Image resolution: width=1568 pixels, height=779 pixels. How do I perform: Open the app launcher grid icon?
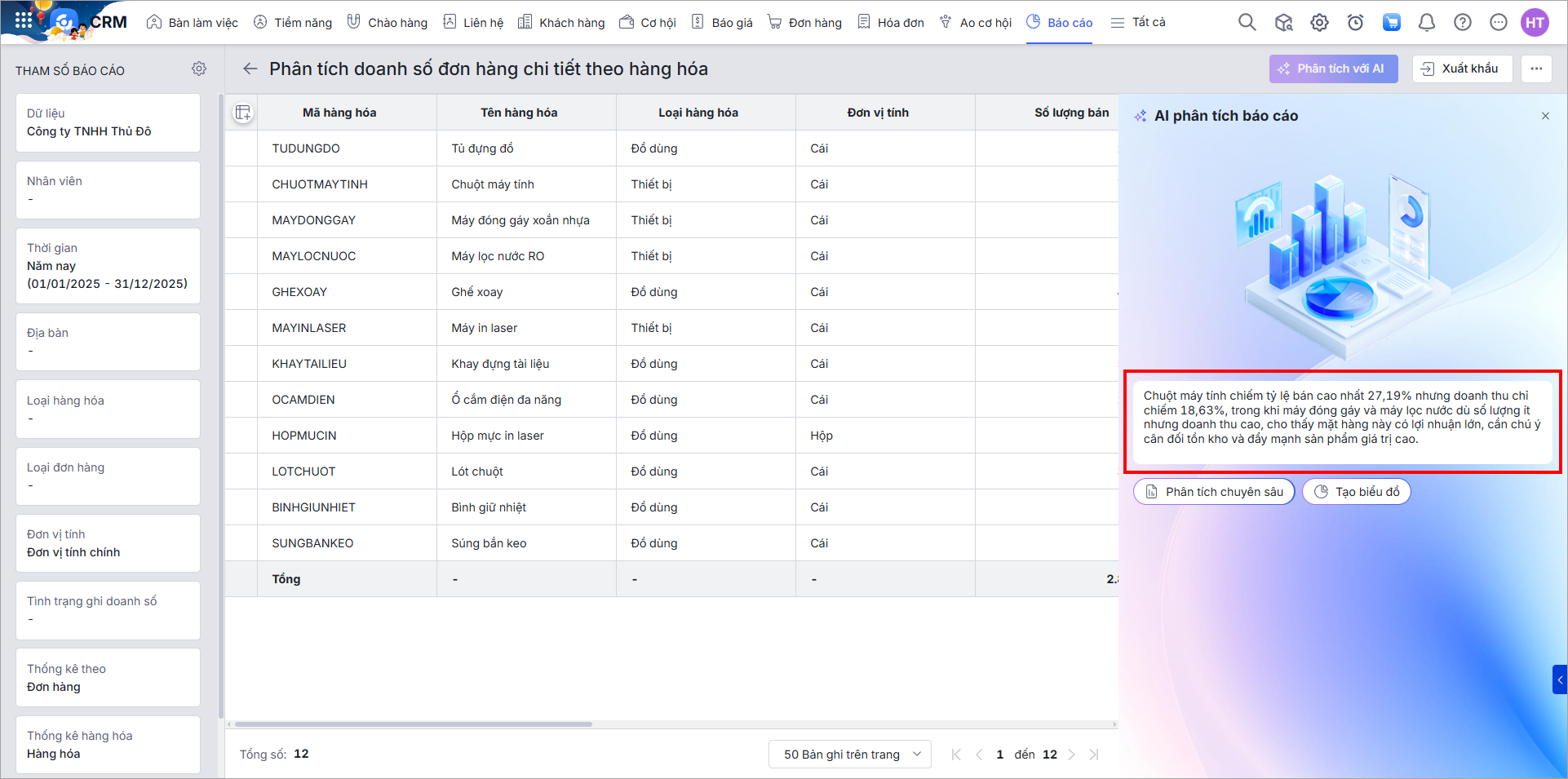point(24,21)
